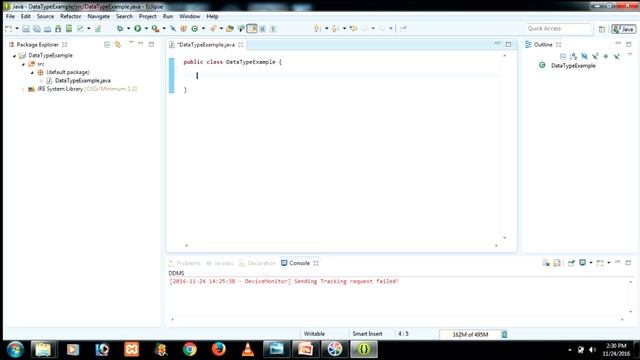Collapse the DataTypeExample project node
This screenshot has height=360, width=640.
[x=15, y=56]
